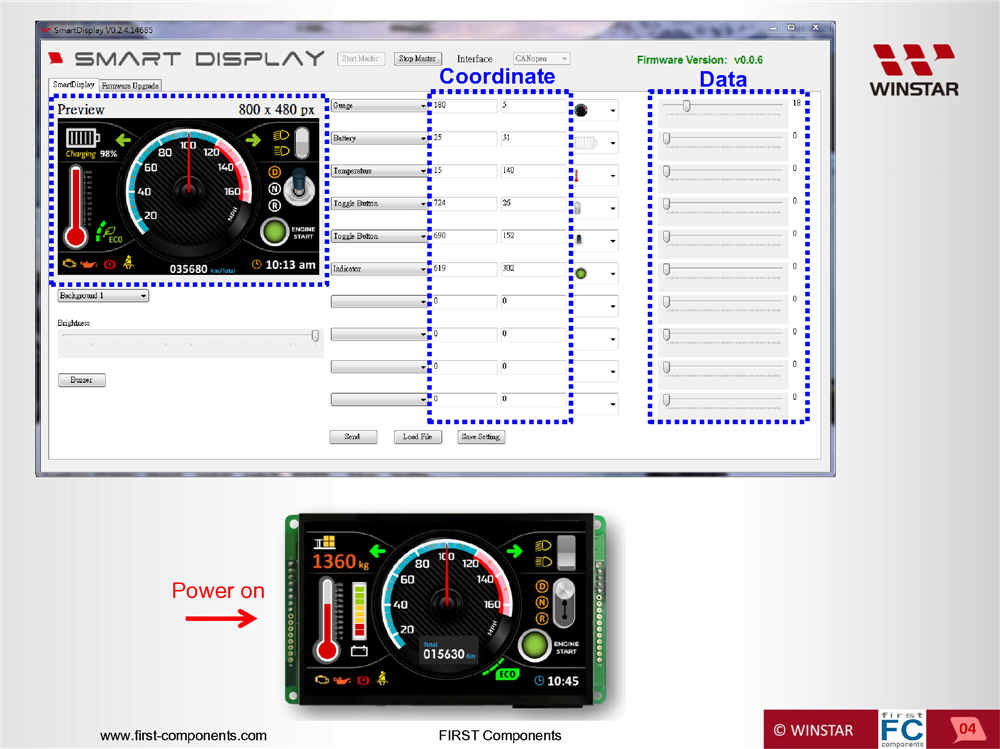Open the Background 1 dropdown
Image resolution: width=1000 pixels, height=749 pixels.
tap(103, 295)
